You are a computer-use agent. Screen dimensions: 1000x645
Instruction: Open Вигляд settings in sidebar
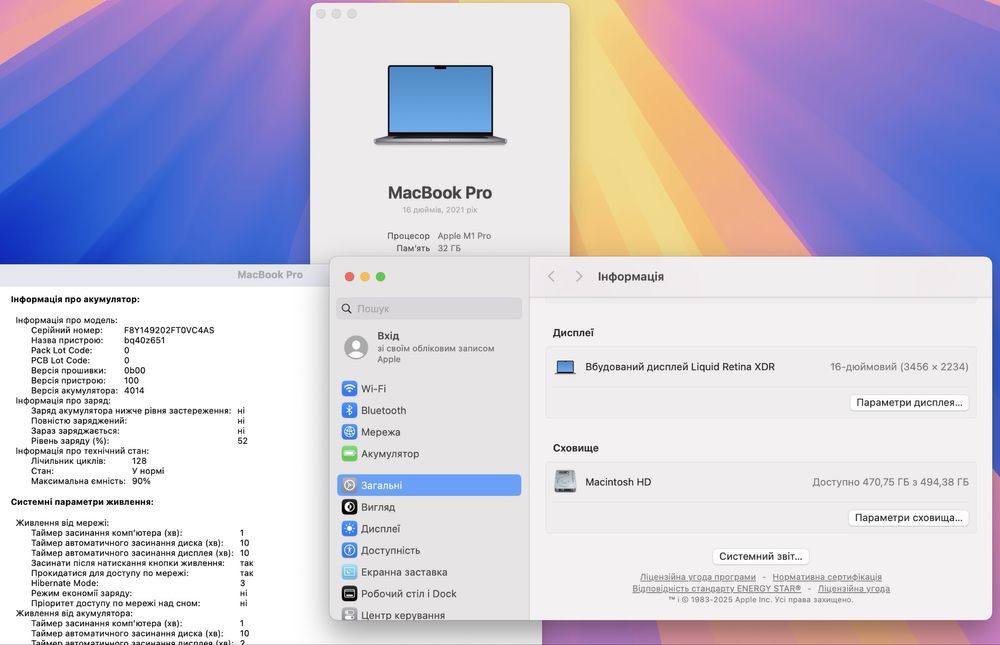tap(429, 507)
